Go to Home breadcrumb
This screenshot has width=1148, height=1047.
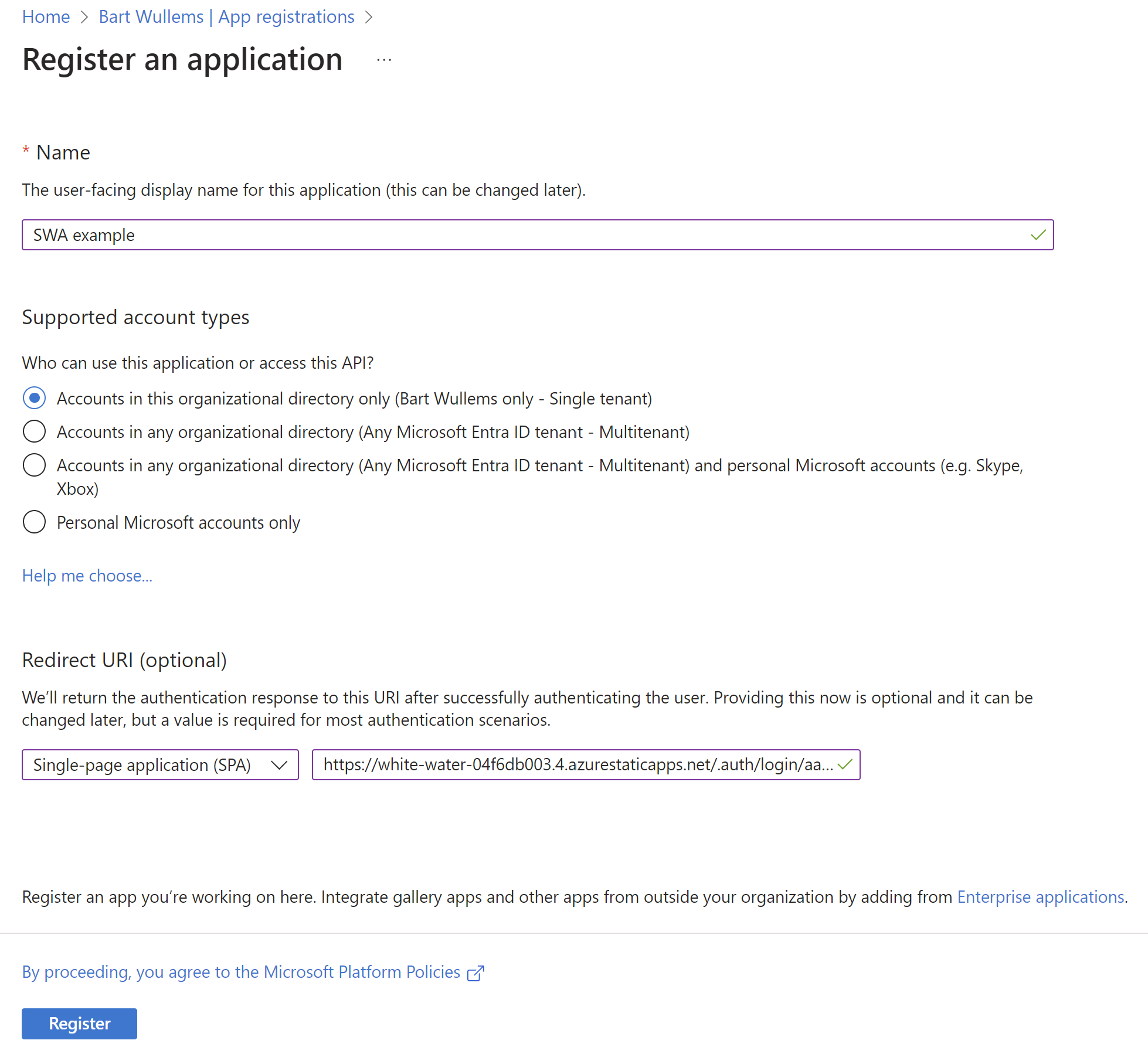(46, 17)
